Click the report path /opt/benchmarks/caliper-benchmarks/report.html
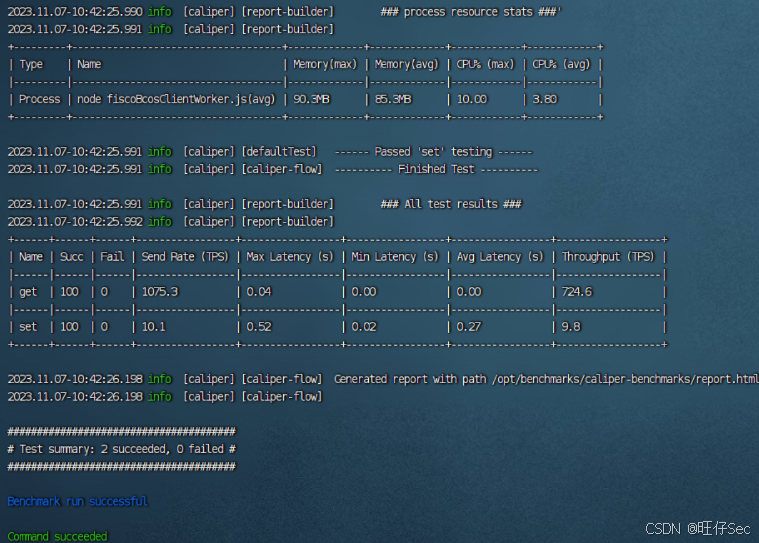This screenshot has width=759, height=543. 625,379
